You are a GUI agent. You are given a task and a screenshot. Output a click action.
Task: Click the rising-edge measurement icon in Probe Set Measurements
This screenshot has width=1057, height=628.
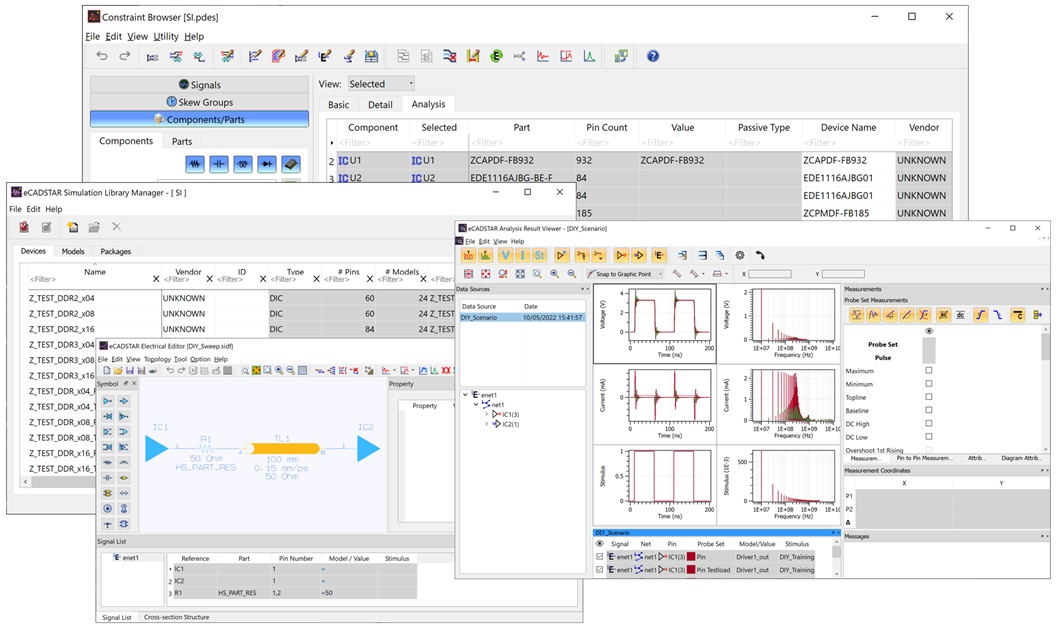click(981, 315)
